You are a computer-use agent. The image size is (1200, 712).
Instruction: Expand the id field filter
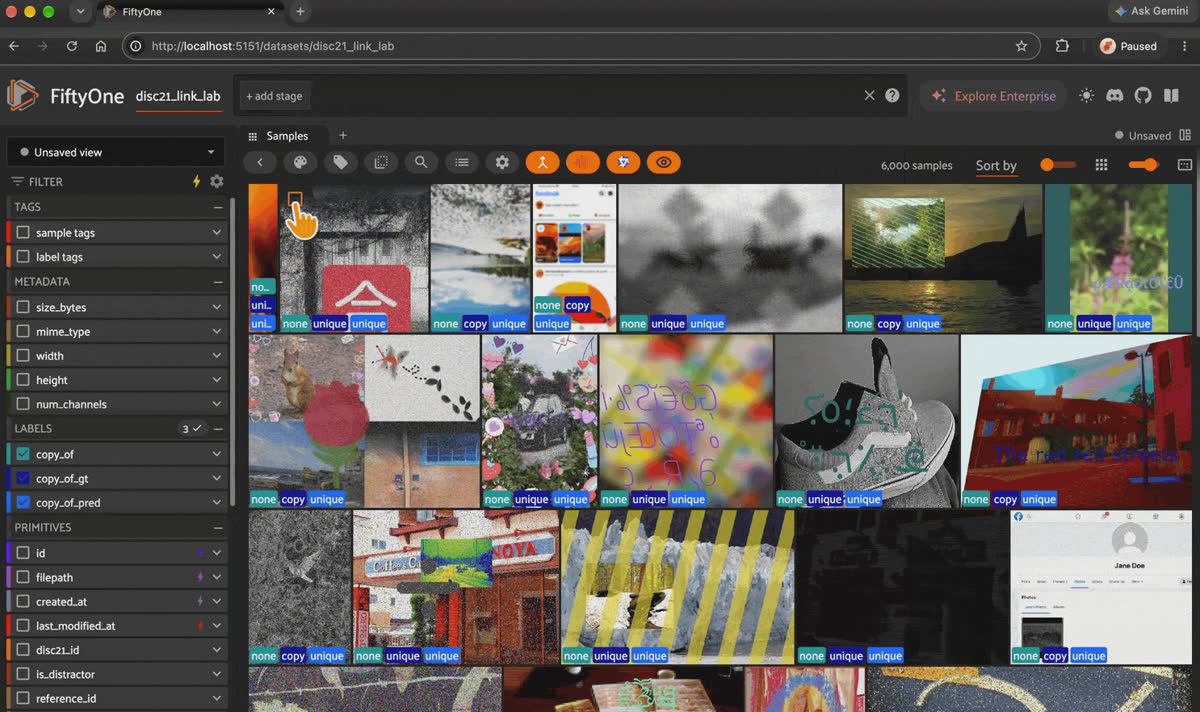click(217, 553)
